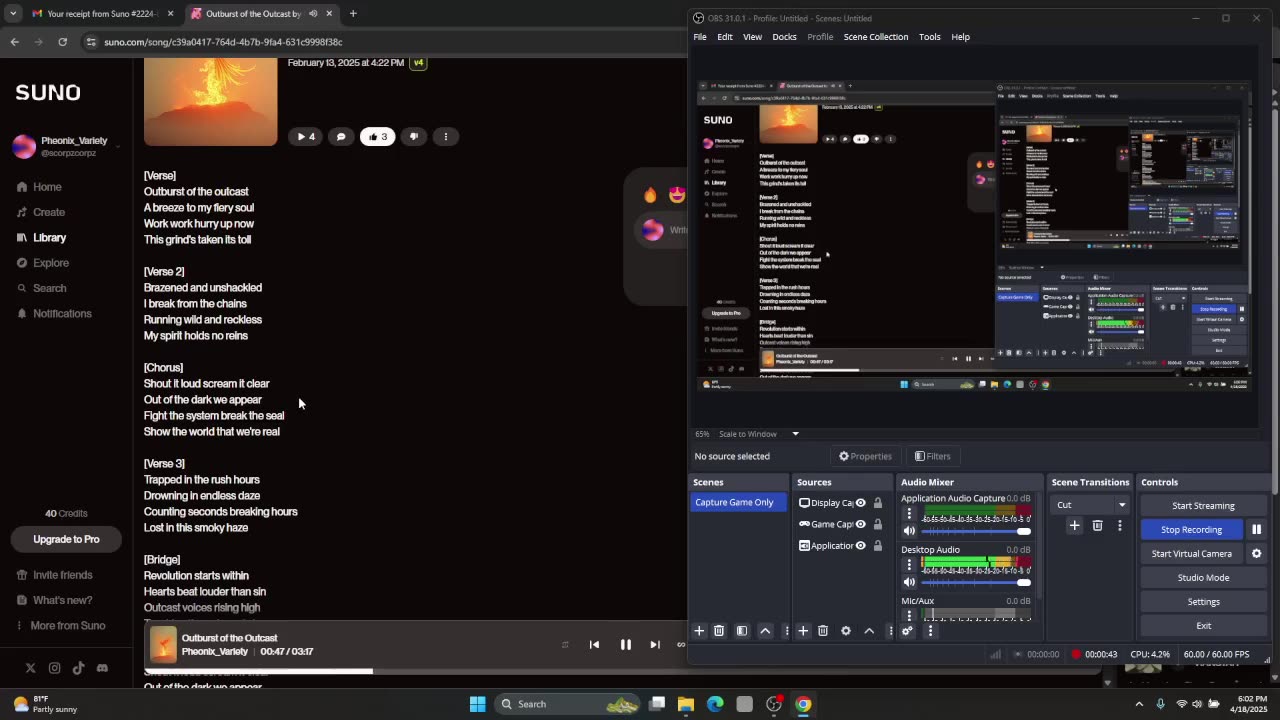
Task: Add a configurable scene transition
Action: 1074,525
